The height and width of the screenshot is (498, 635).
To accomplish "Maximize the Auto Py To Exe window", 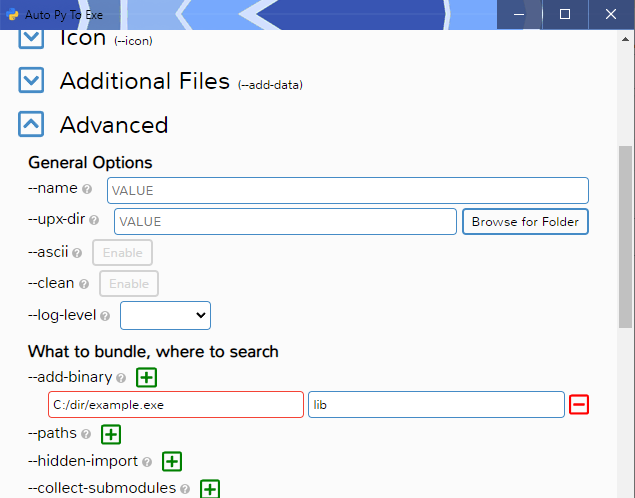I will coord(565,15).
